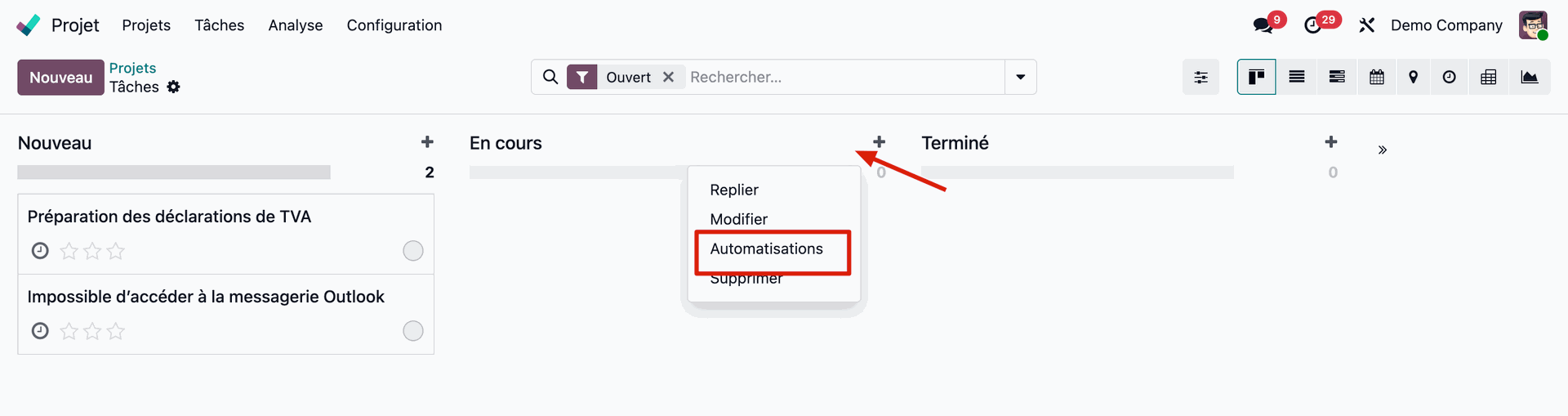1568x416 pixels.
Task: Expand the search options dropdown arrow
Action: pos(1020,77)
